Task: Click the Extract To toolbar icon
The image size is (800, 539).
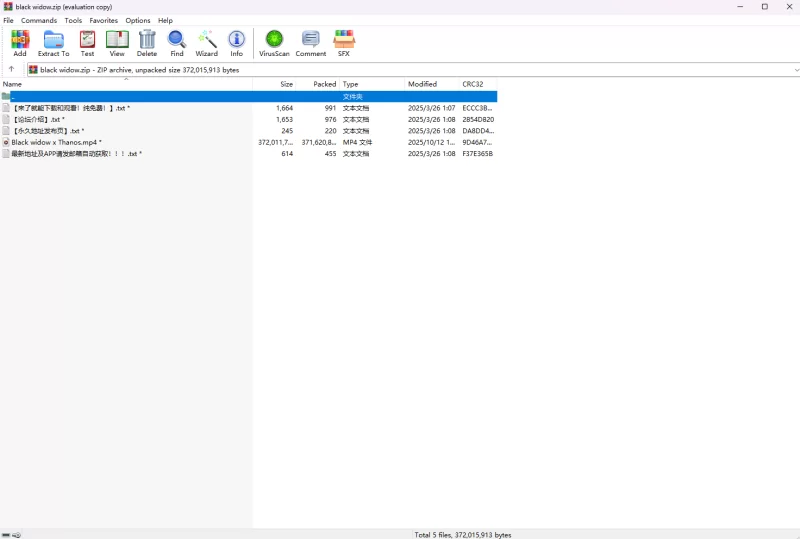Action: click(53, 42)
